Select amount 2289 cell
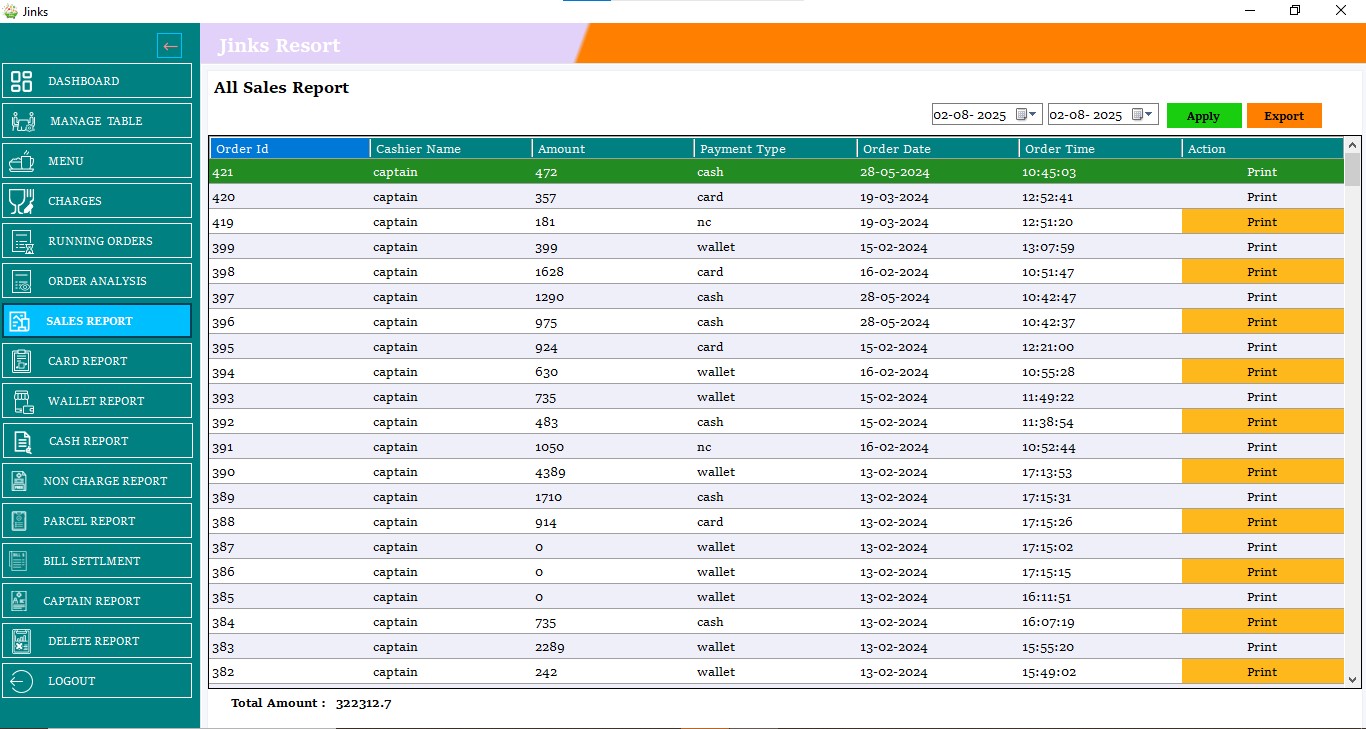 tap(613, 647)
